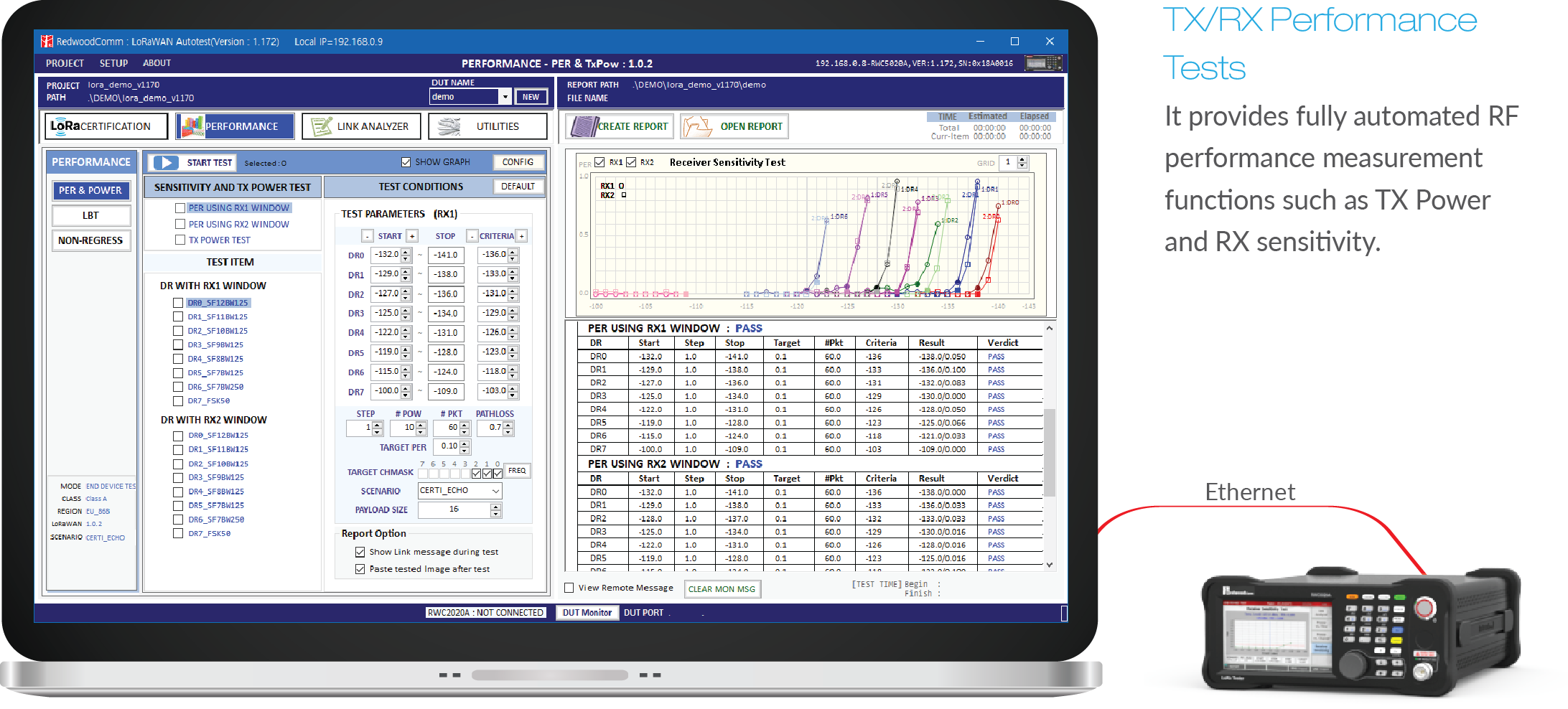The height and width of the screenshot is (709, 1568).
Task: Click minus icon before CRITERIA column
Action: pos(472,236)
